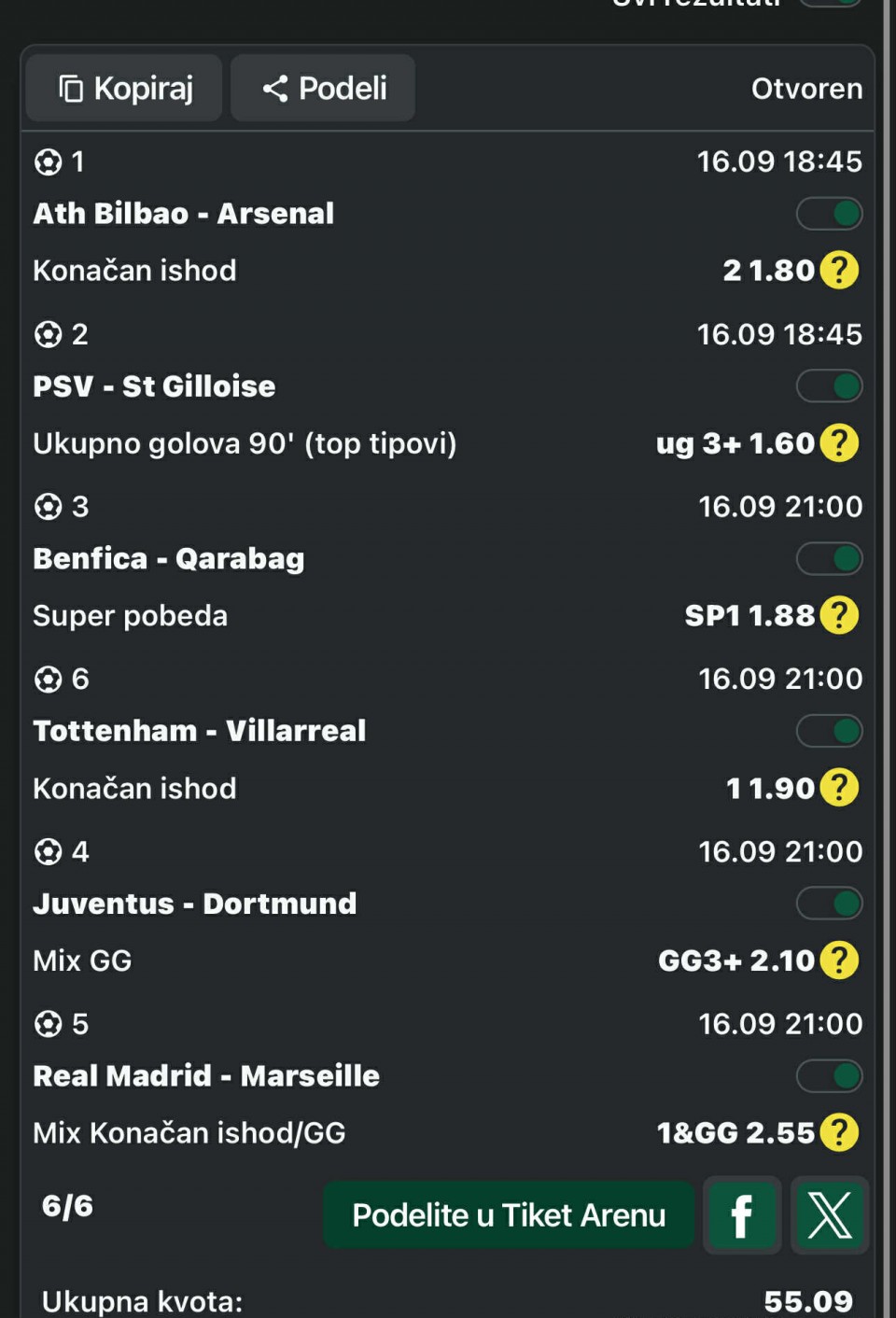Click the Podeli share button
Image resolution: width=896 pixels, height=1318 pixels.
(323, 88)
